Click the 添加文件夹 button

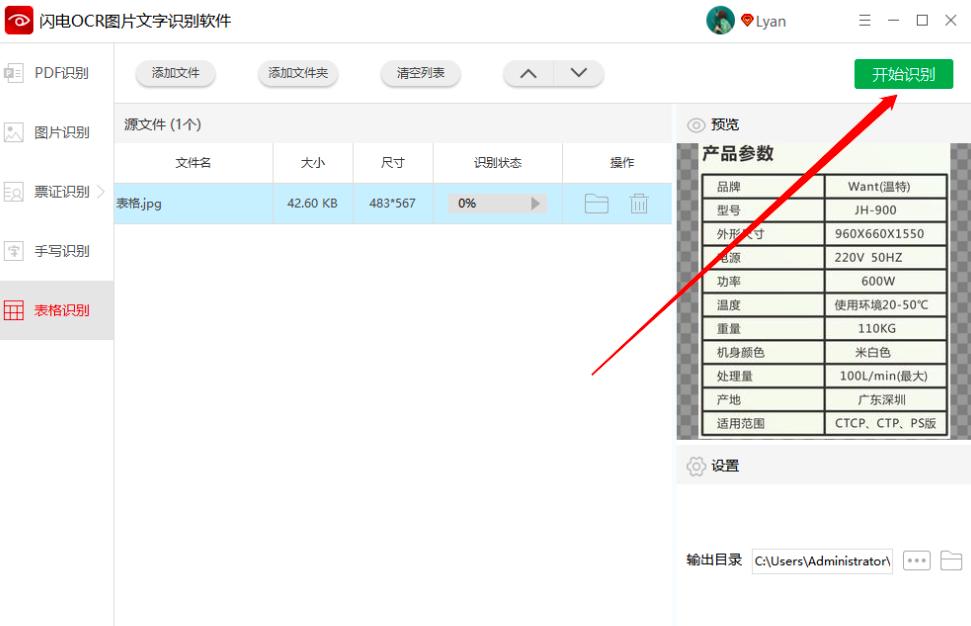[298, 74]
